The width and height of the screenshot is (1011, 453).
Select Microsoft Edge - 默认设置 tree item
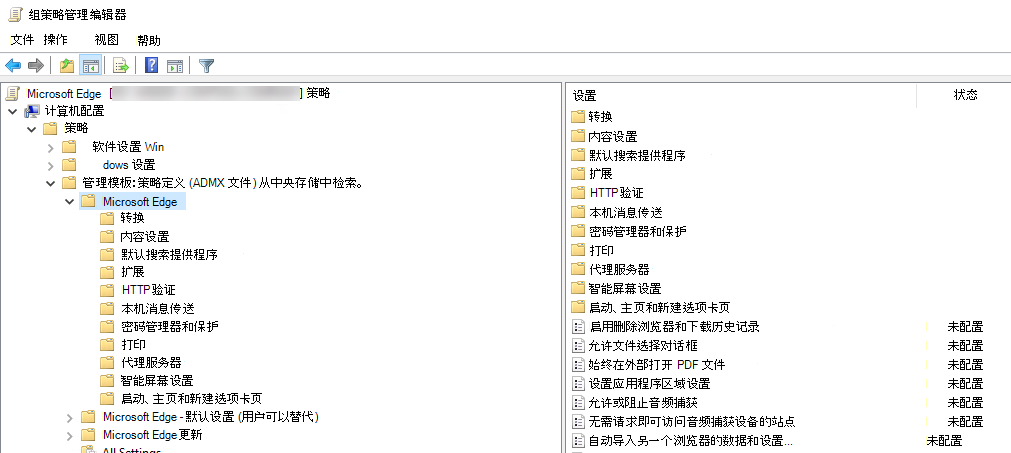(210, 417)
